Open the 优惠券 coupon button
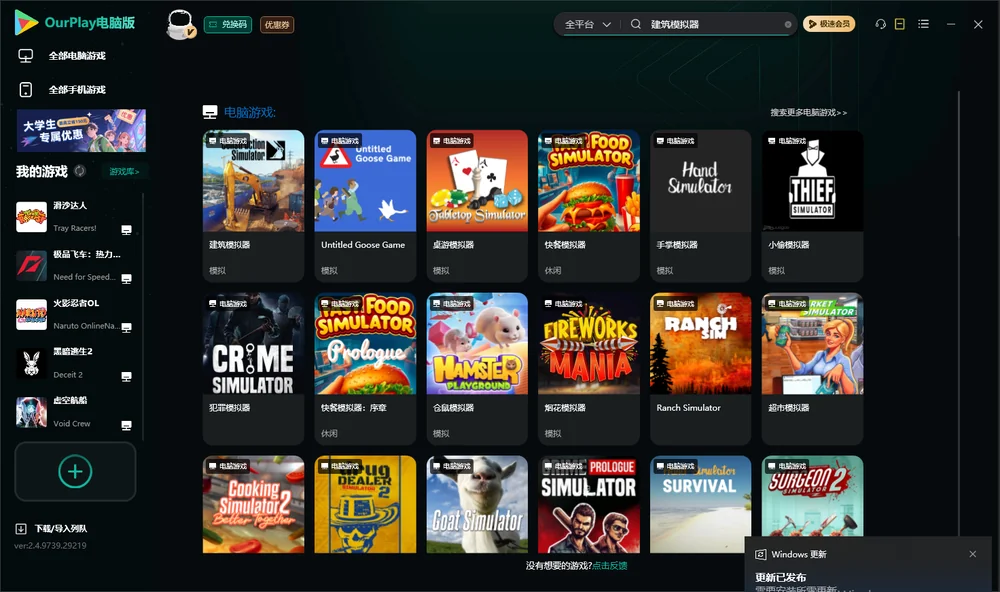 (277, 24)
